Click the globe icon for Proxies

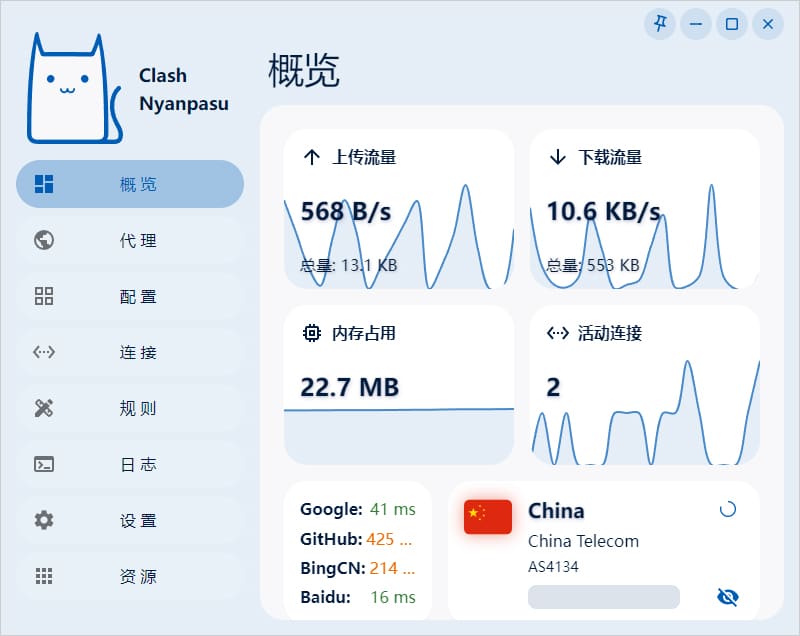point(44,240)
